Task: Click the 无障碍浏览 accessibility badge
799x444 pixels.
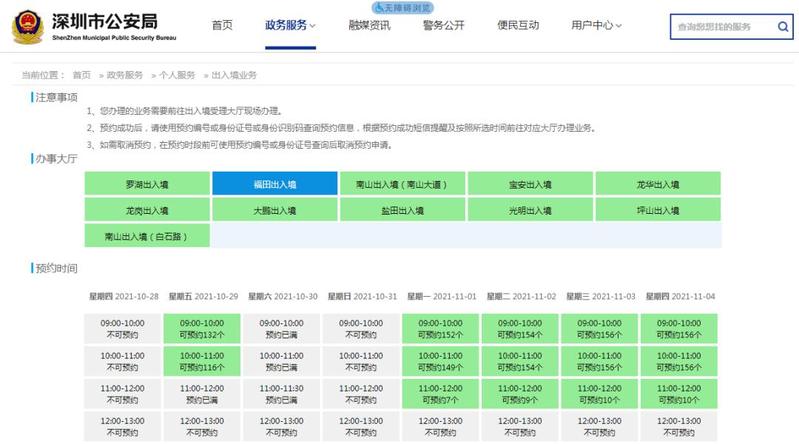Action: (401, 6)
